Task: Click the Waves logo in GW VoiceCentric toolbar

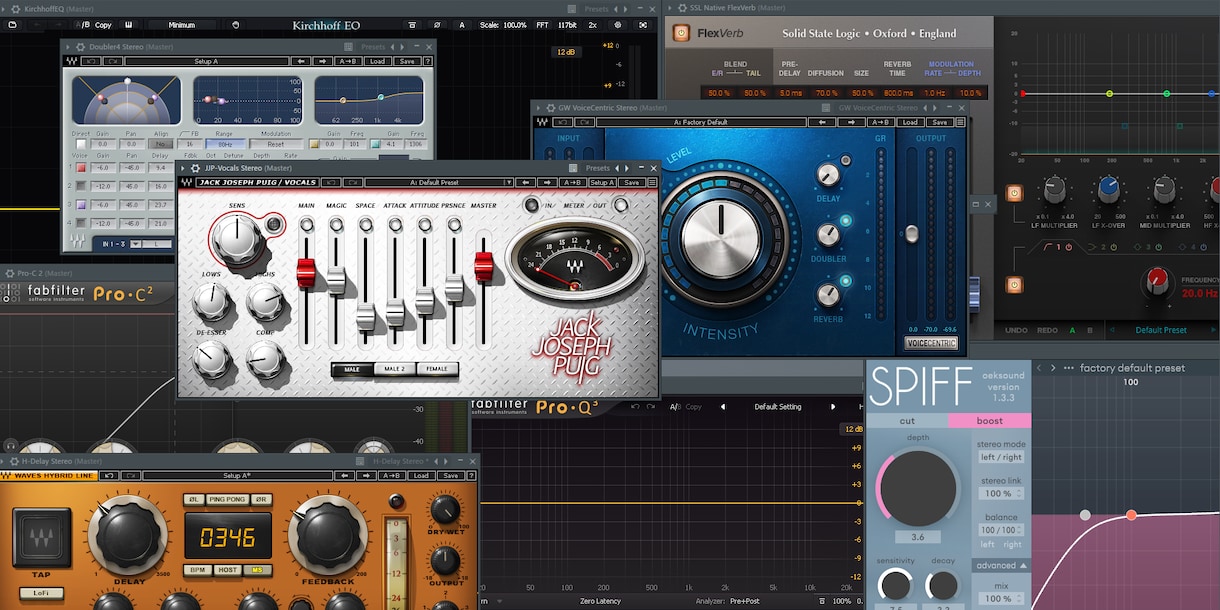Action: pyautogui.click(x=542, y=122)
